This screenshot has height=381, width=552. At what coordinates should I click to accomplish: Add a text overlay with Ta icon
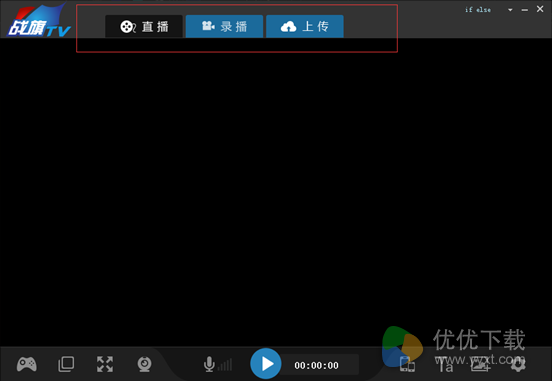(x=445, y=365)
